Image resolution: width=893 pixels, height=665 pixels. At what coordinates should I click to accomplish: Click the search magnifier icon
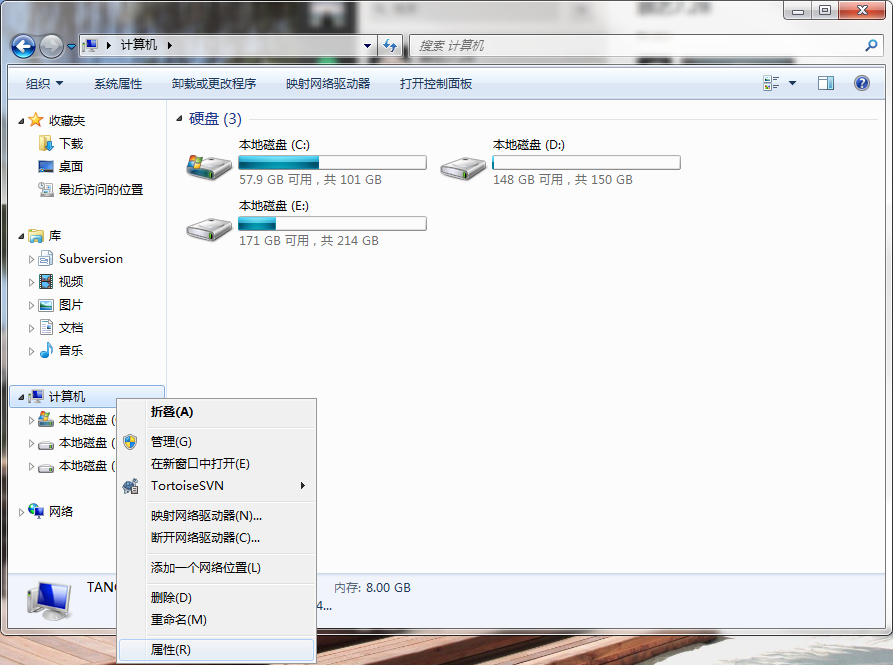871,46
